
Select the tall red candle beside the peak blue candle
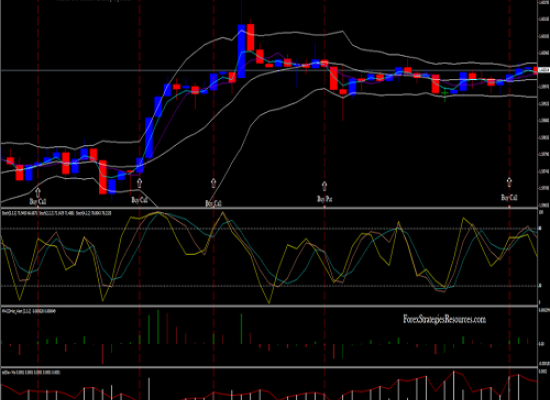(250, 38)
